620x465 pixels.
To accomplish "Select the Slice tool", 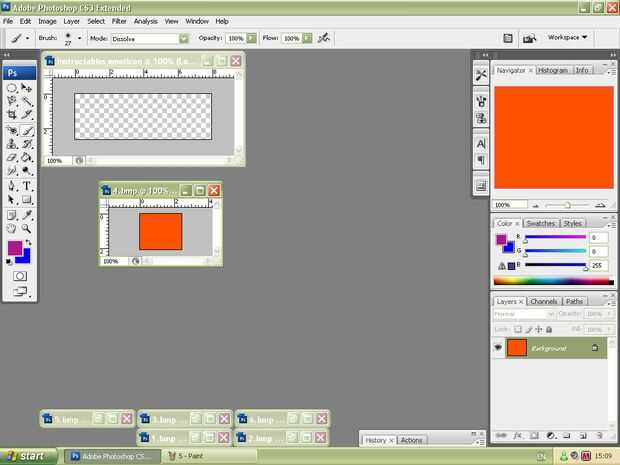I will [26, 115].
